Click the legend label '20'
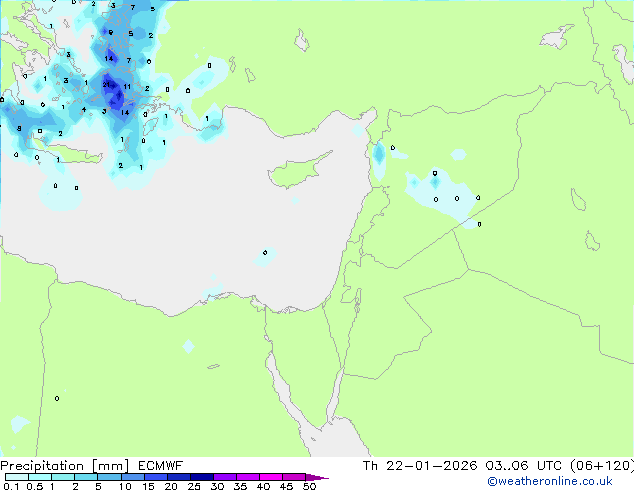634x490 pixels. tap(171, 486)
